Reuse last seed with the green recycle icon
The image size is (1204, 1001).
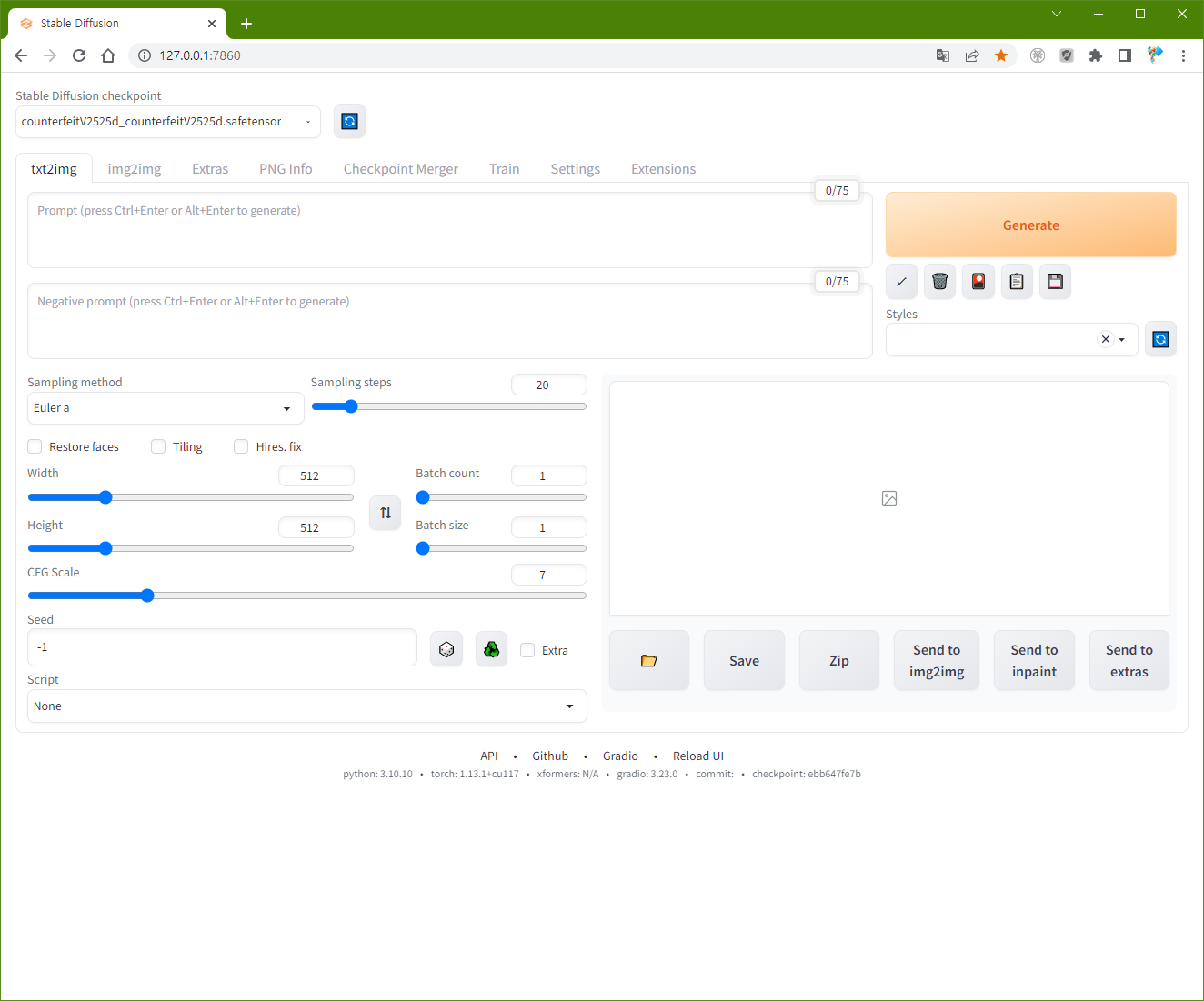point(491,649)
